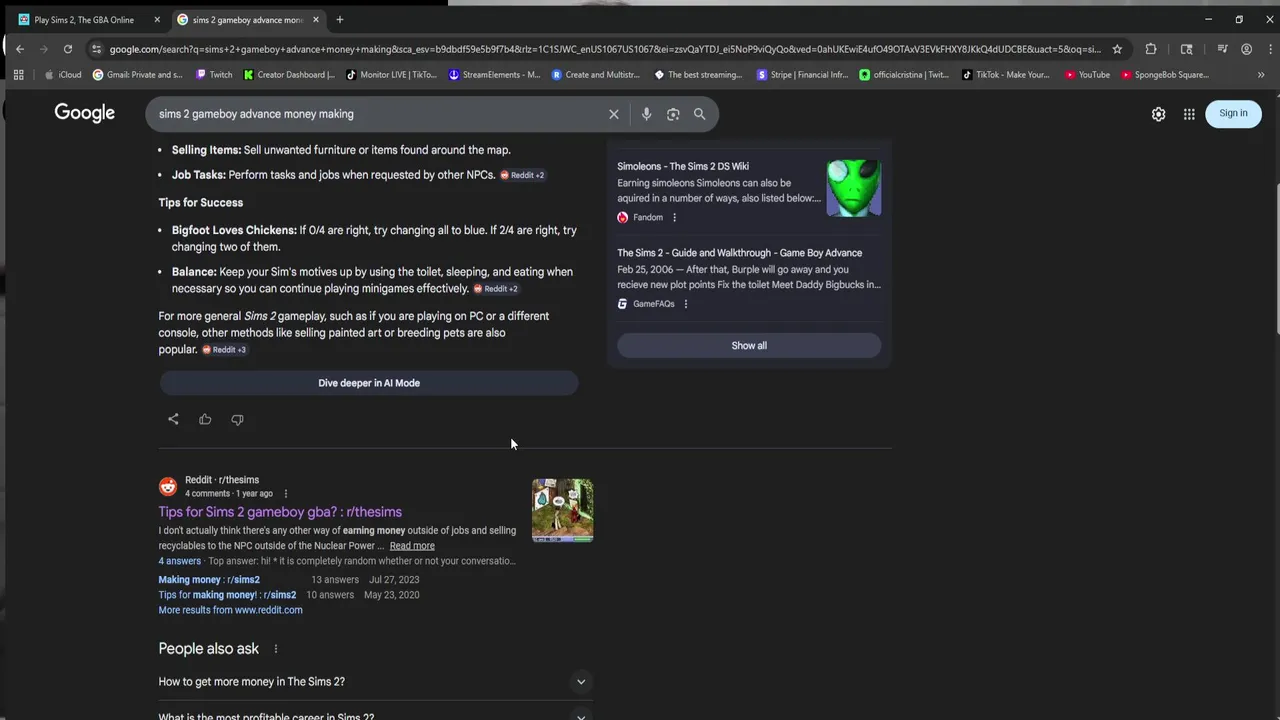Screen dimensions: 1280x720
Task: Click the browser address bar URL
Action: point(605,49)
